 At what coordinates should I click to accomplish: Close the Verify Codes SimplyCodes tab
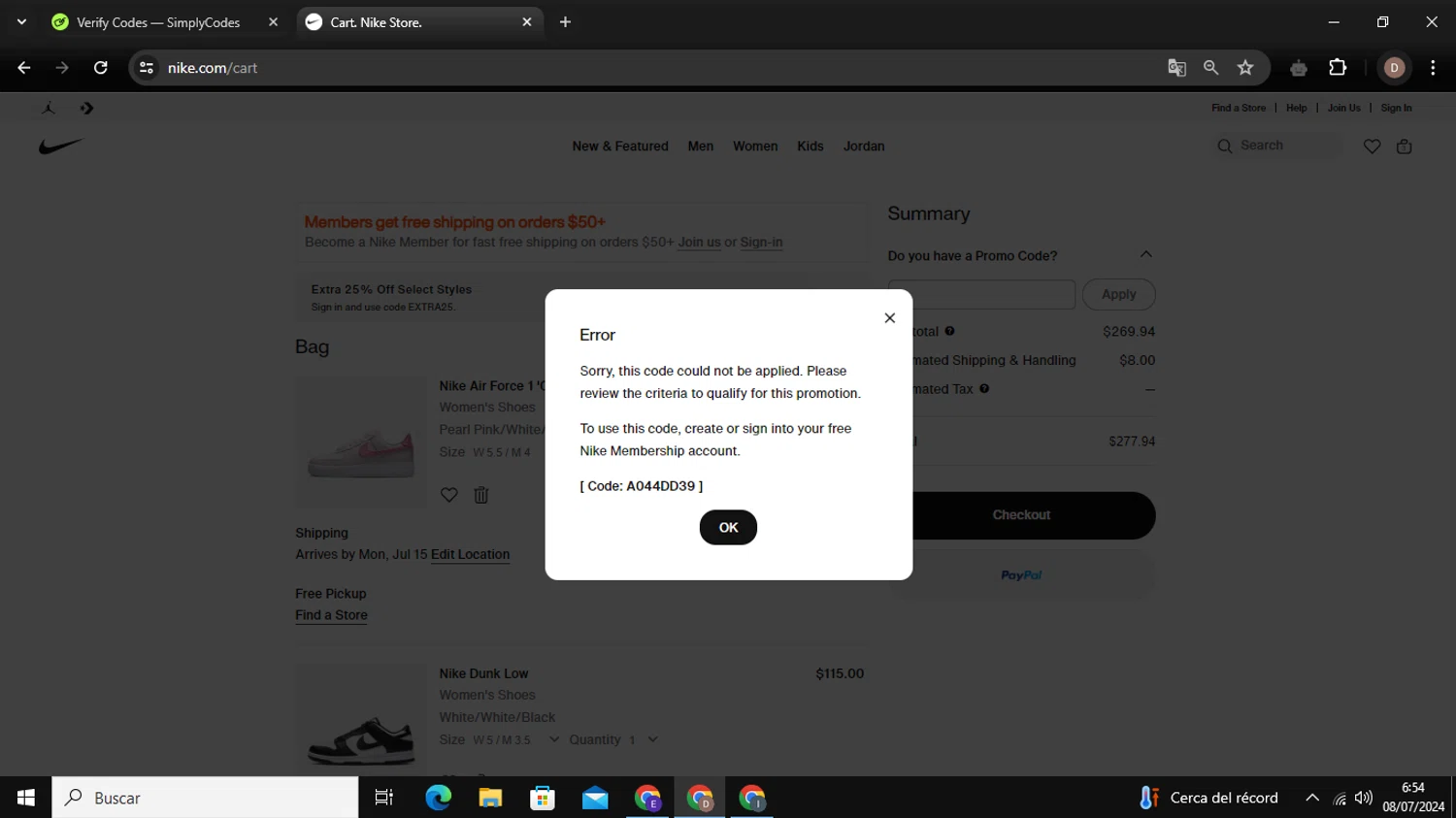click(x=273, y=22)
